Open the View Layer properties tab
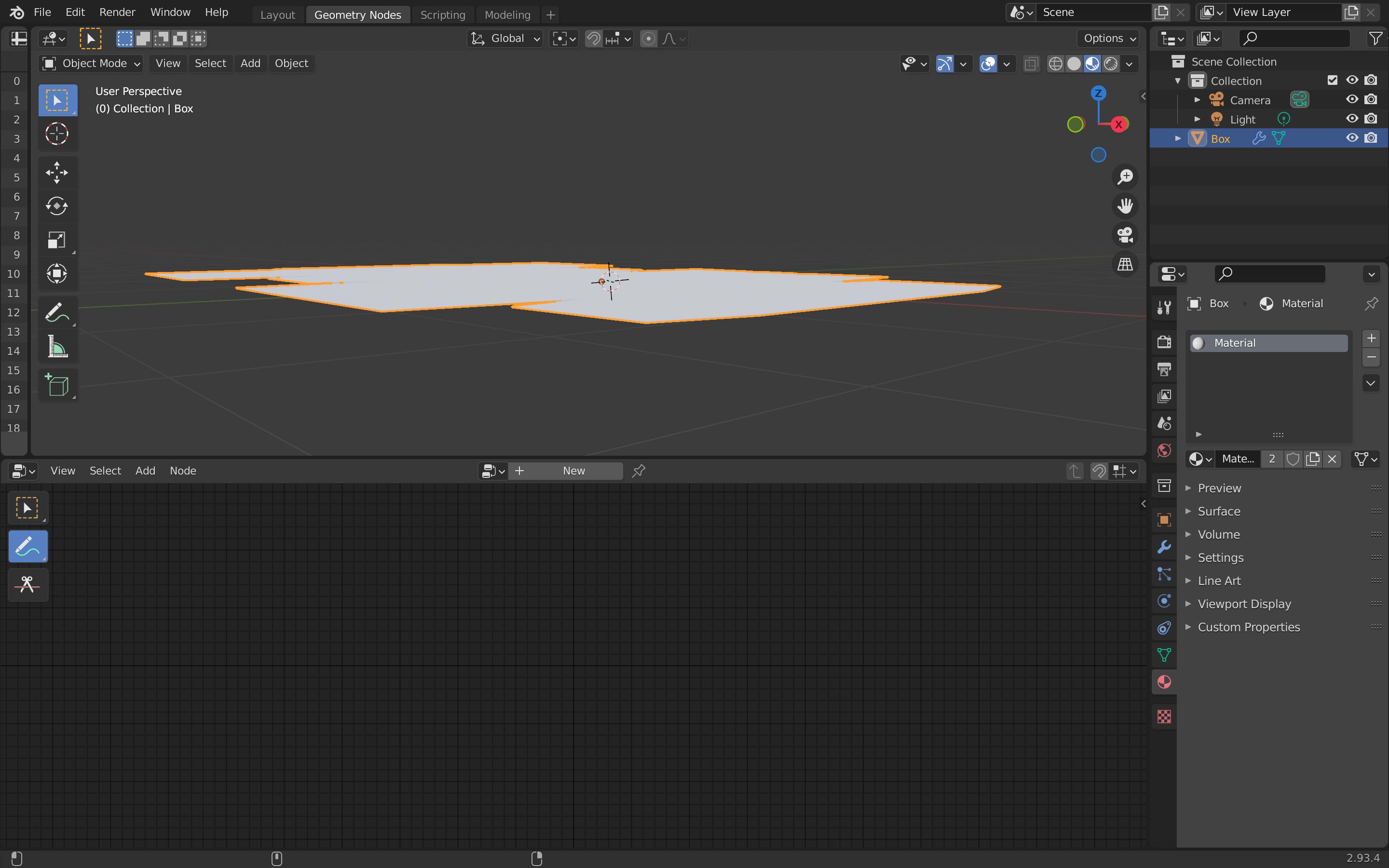The image size is (1389, 868). (x=1164, y=396)
